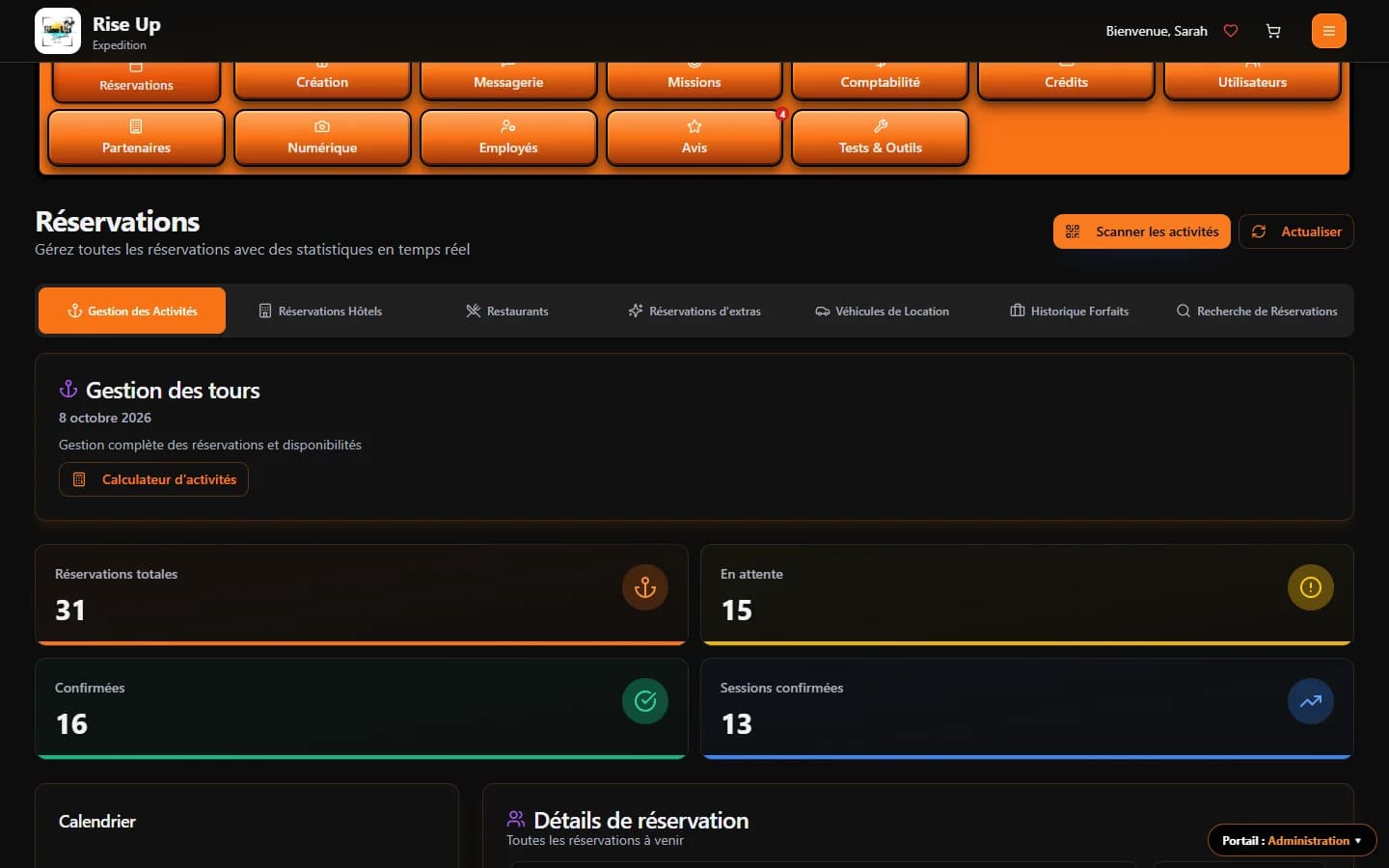Click the anchor icon in Réservations totales card

coord(645,587)
